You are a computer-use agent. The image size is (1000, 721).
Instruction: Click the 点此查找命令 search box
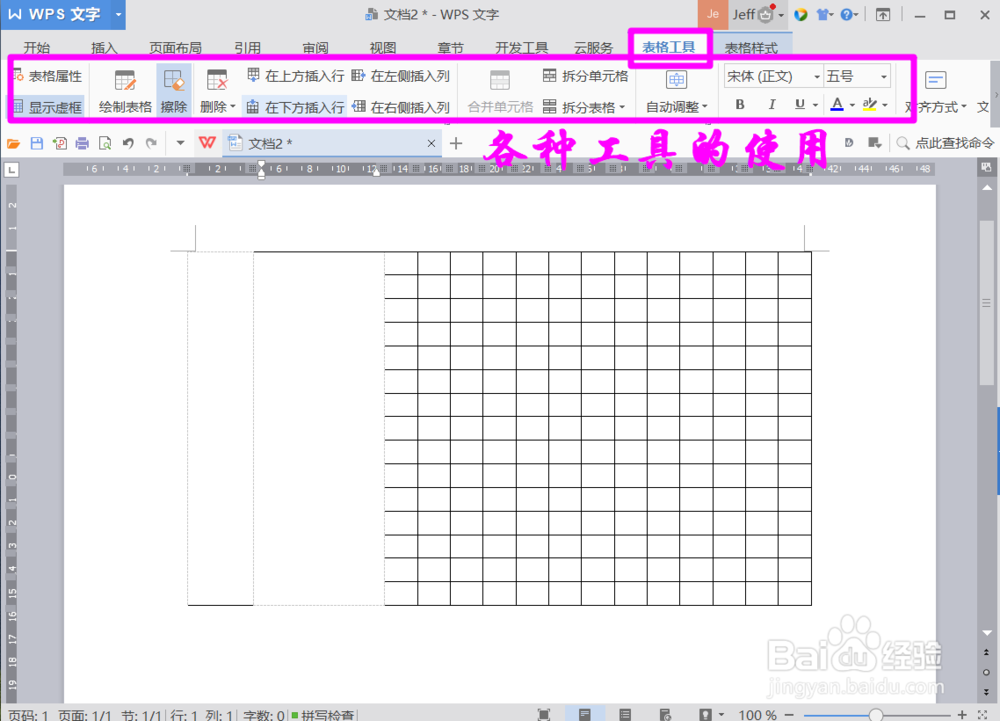click(945, 143)
